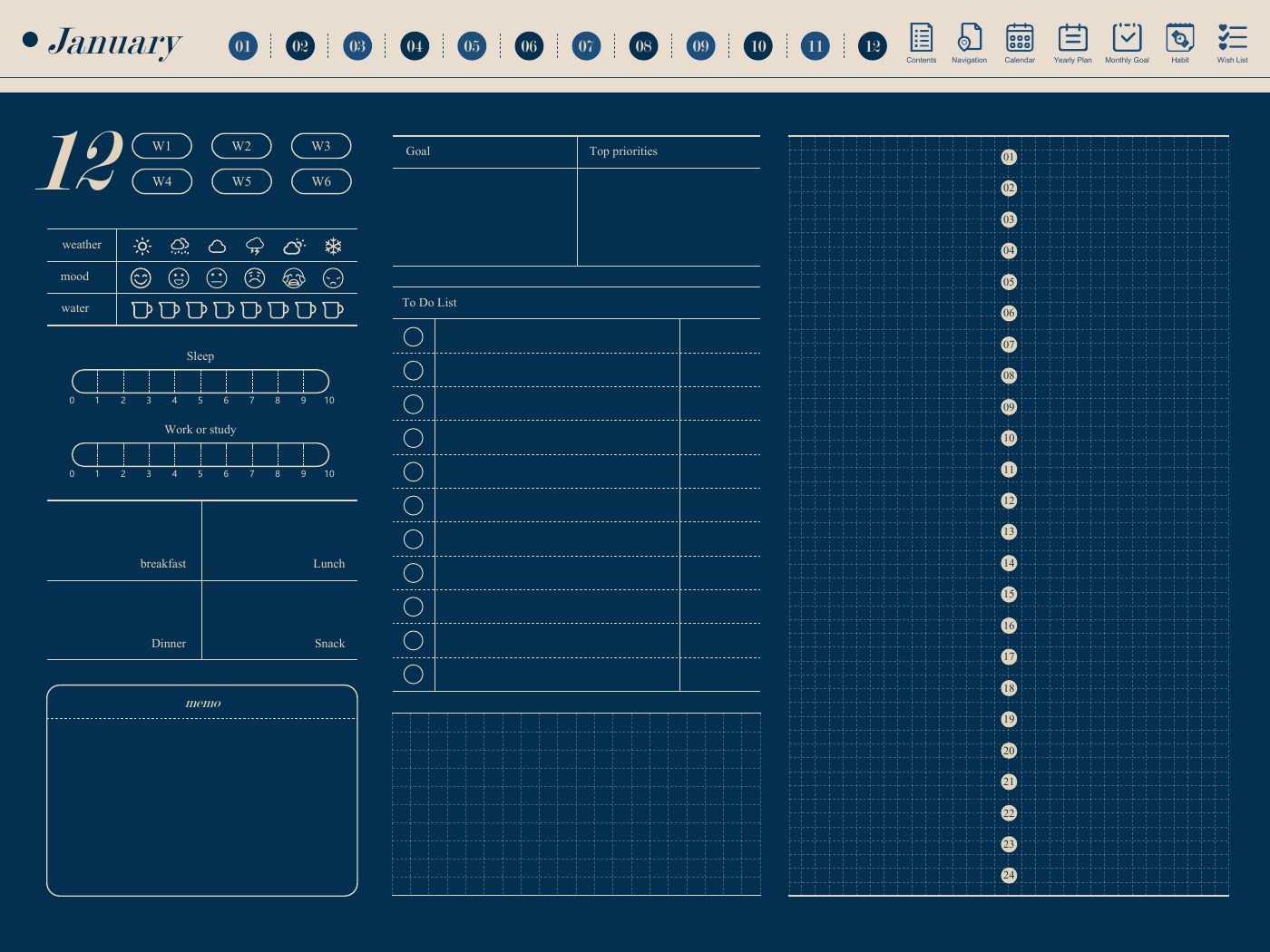Jump to month 01 tab
Viewport: 1270px width, 952px height.
(x=242, y=45)
